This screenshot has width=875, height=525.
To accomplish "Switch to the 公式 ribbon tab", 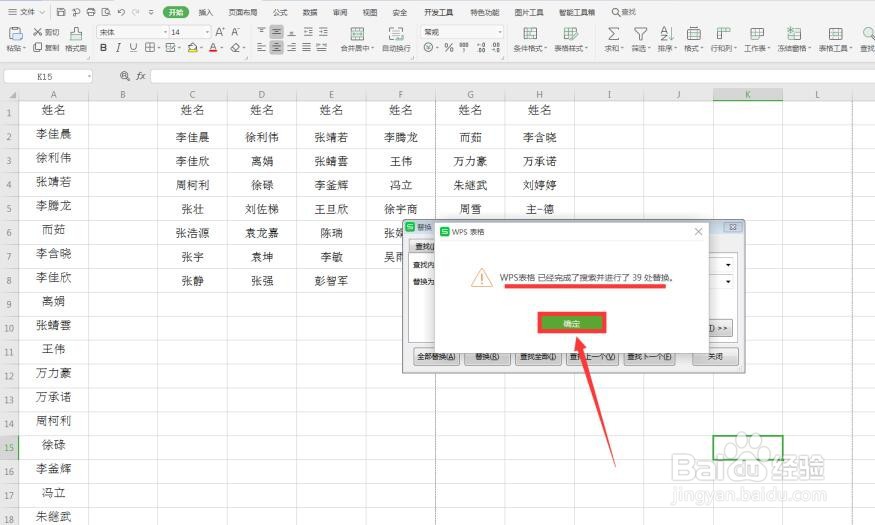I will tap(280, 12).
